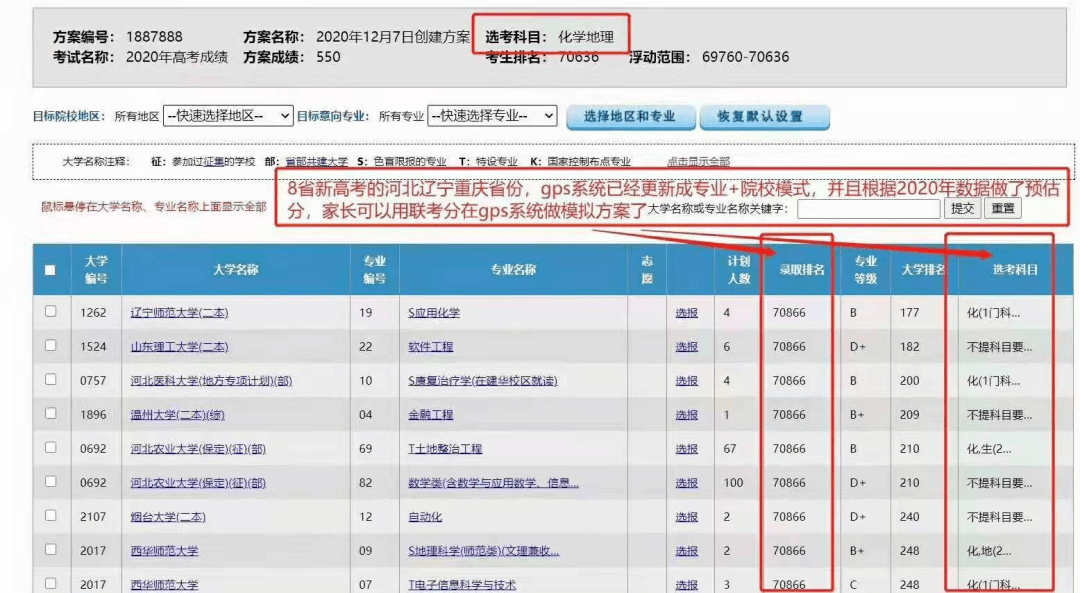This screenshot has width=1080, height=593.
Task: Submit the keyword search with 提交
Action: coord(962,209)
